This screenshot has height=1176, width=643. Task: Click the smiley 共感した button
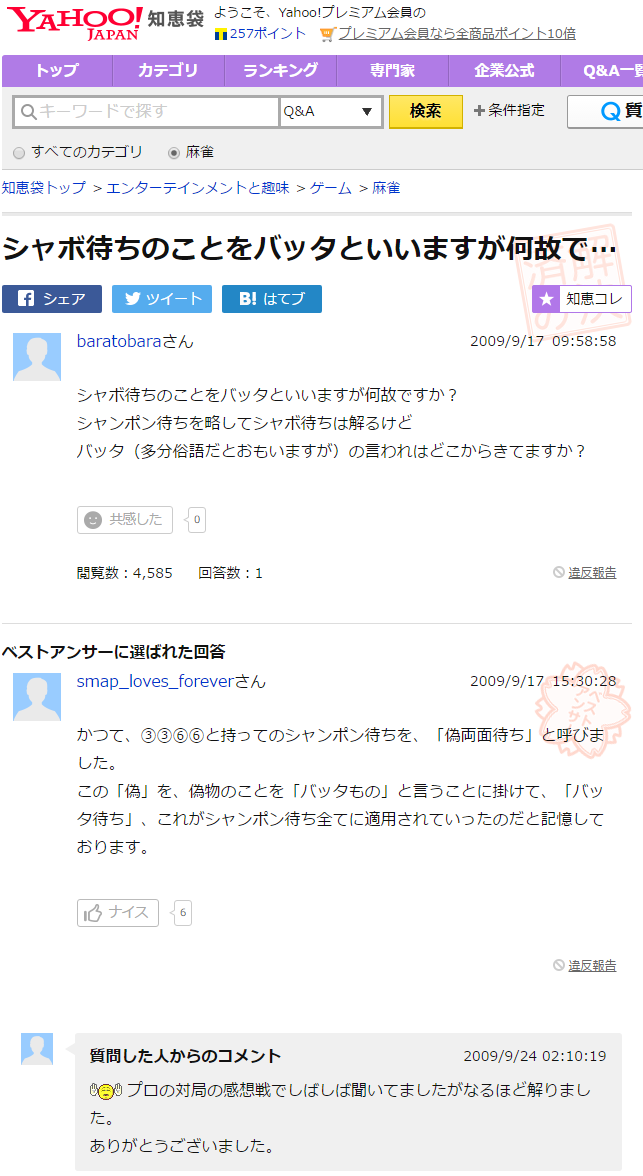(125, 520)
